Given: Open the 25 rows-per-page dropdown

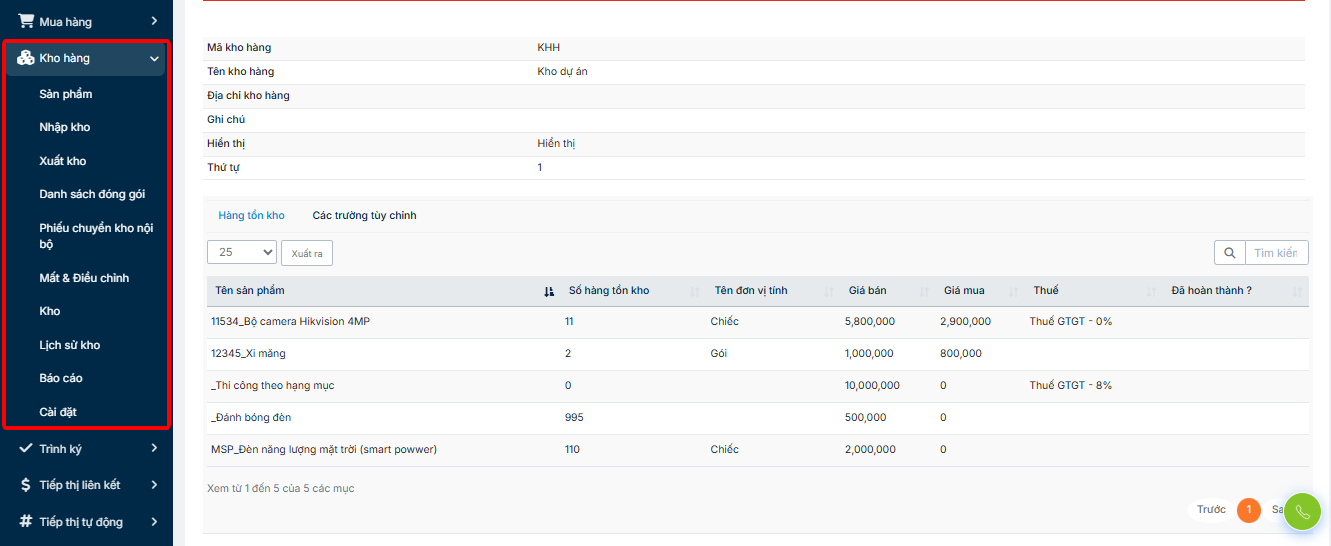Looking at the screenshot, I should click(x=241, y=253).
